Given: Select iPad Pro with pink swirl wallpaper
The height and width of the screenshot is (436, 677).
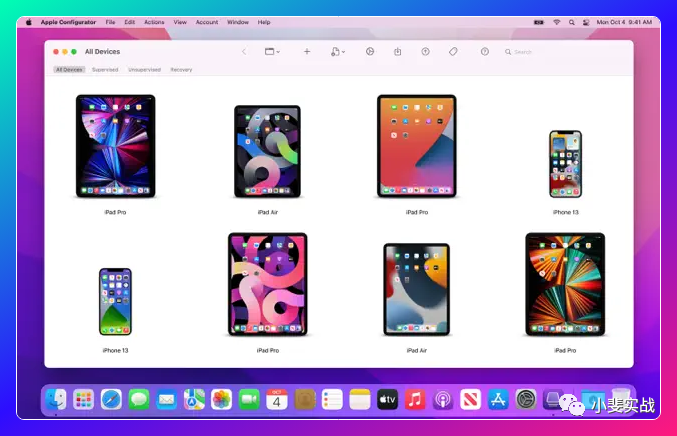Looking at the screenshot, I should [x=268, y=284].
